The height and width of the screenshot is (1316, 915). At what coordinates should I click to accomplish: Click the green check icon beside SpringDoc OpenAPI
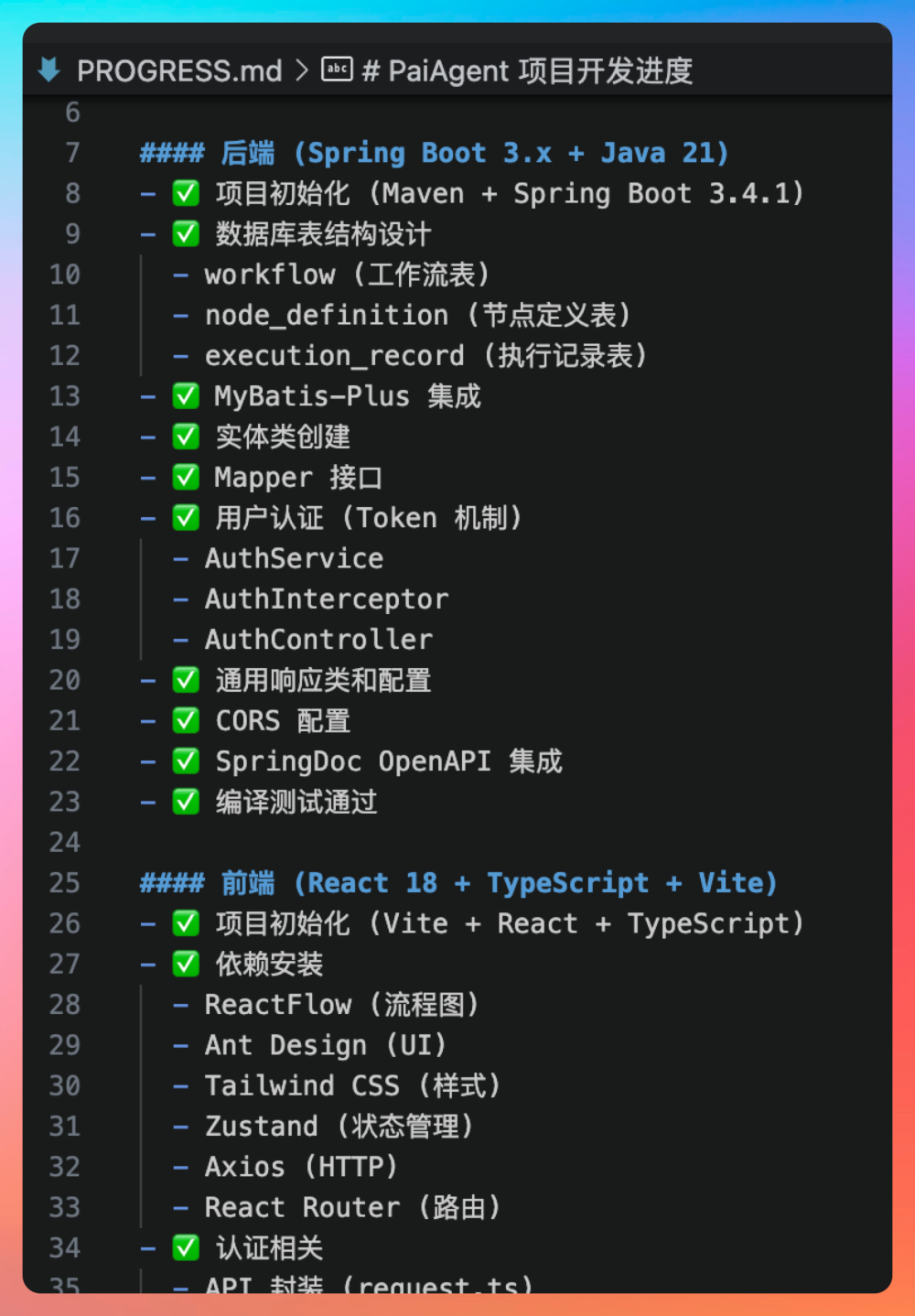point(186,761)
